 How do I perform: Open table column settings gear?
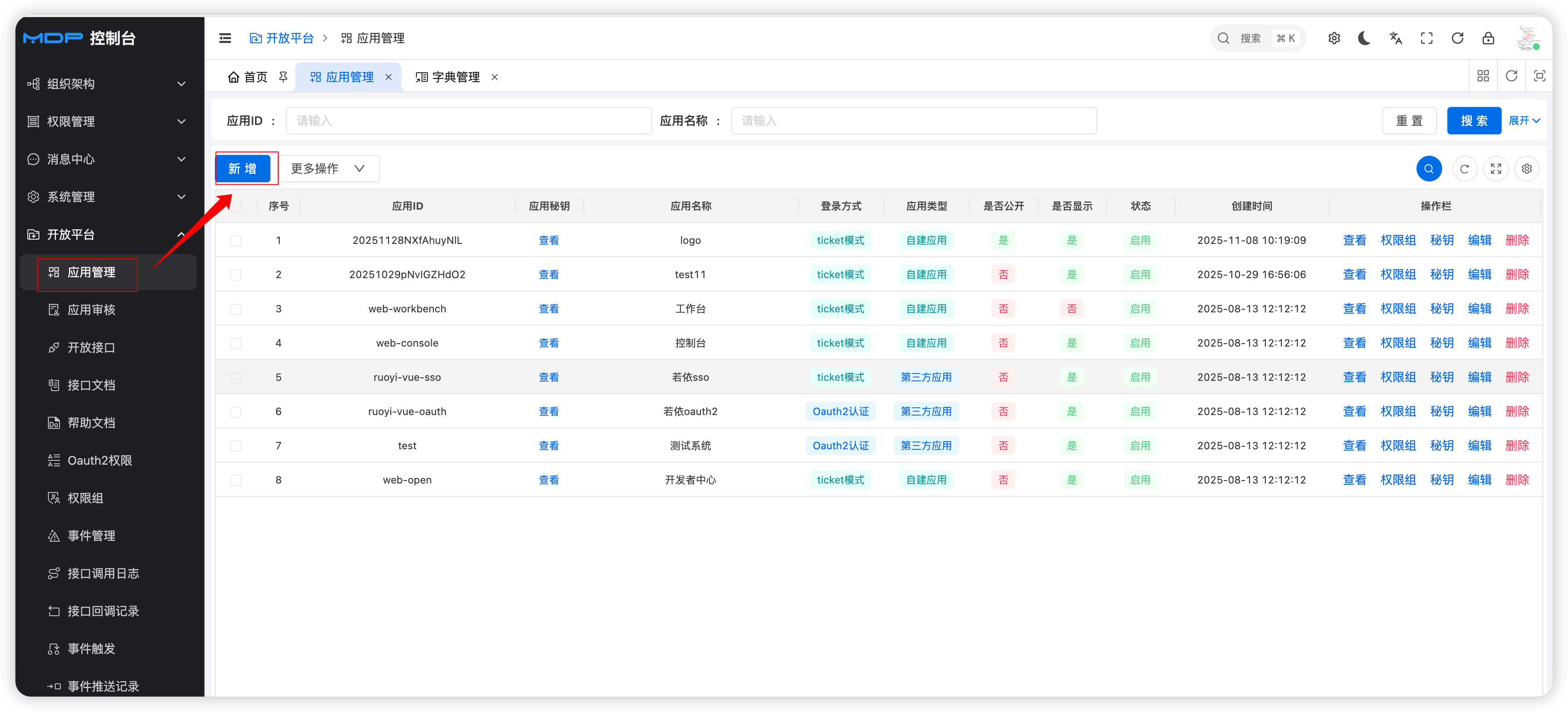(1526, 169)
